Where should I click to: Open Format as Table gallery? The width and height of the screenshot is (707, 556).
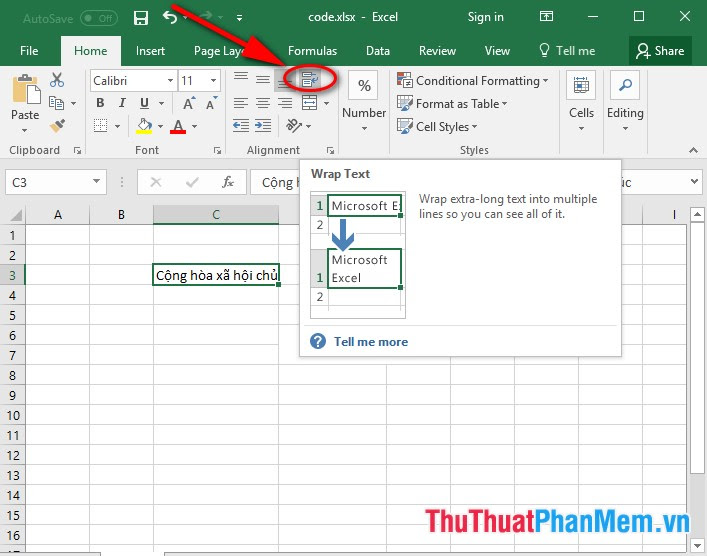[452, 103]
